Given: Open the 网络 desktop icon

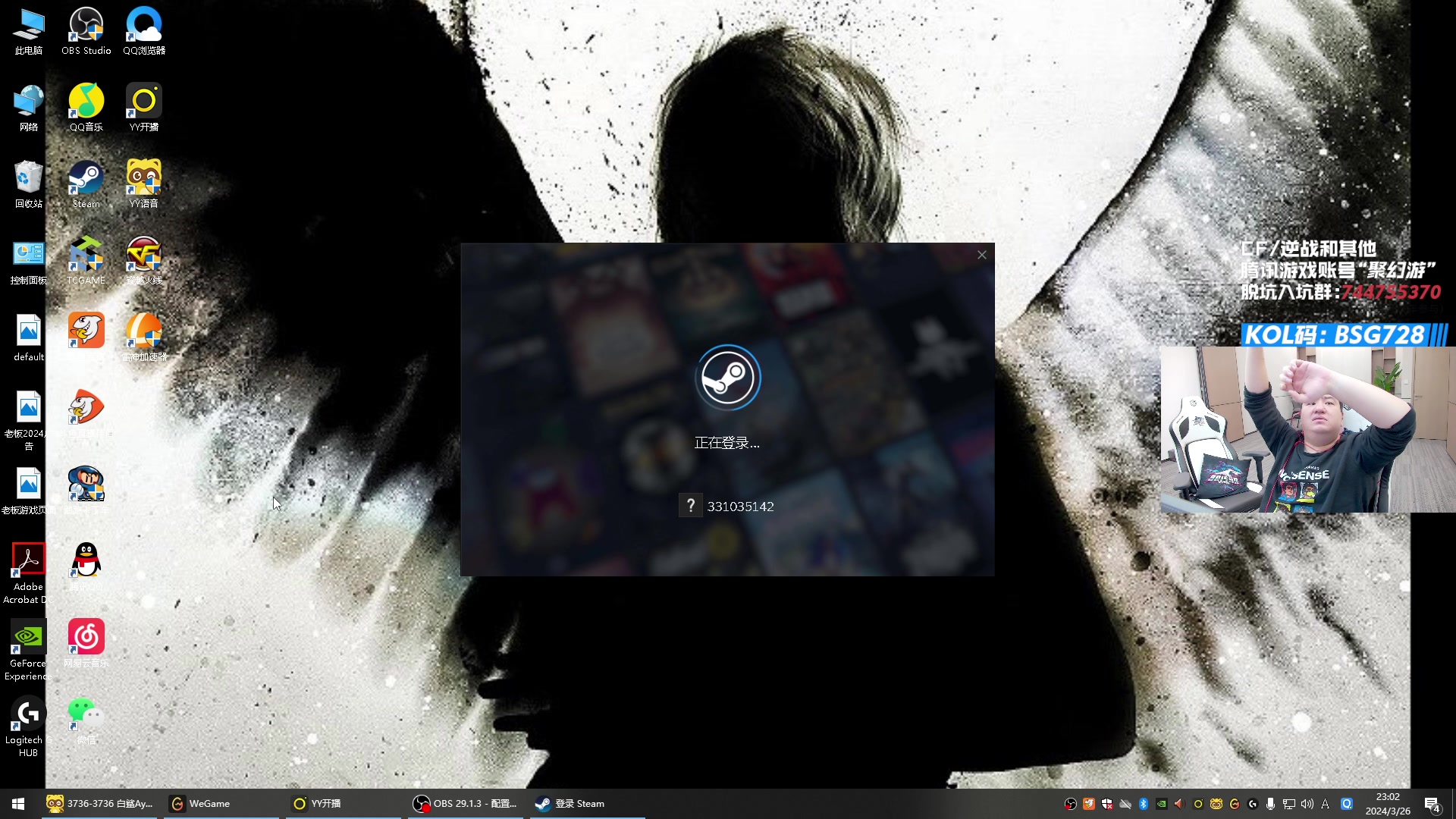Looking at the screenshot, I should 29,108.
